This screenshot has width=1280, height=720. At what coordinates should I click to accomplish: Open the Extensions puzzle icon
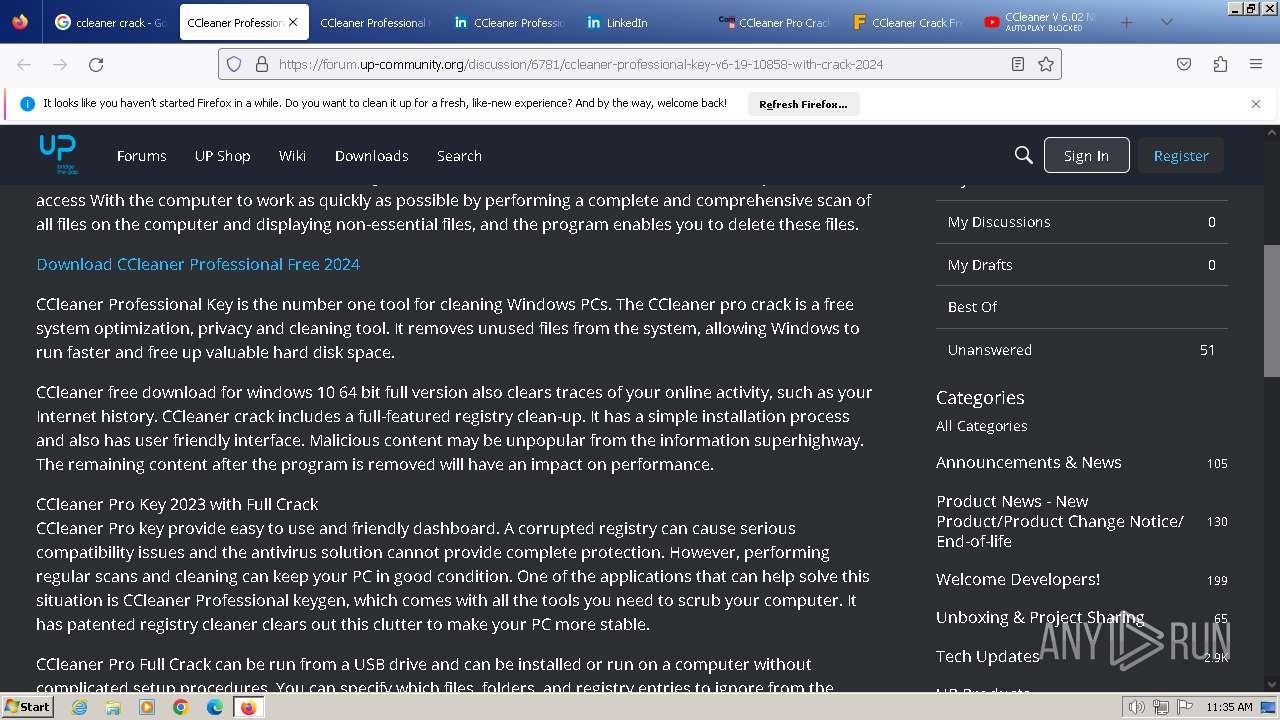point(1220,64)
